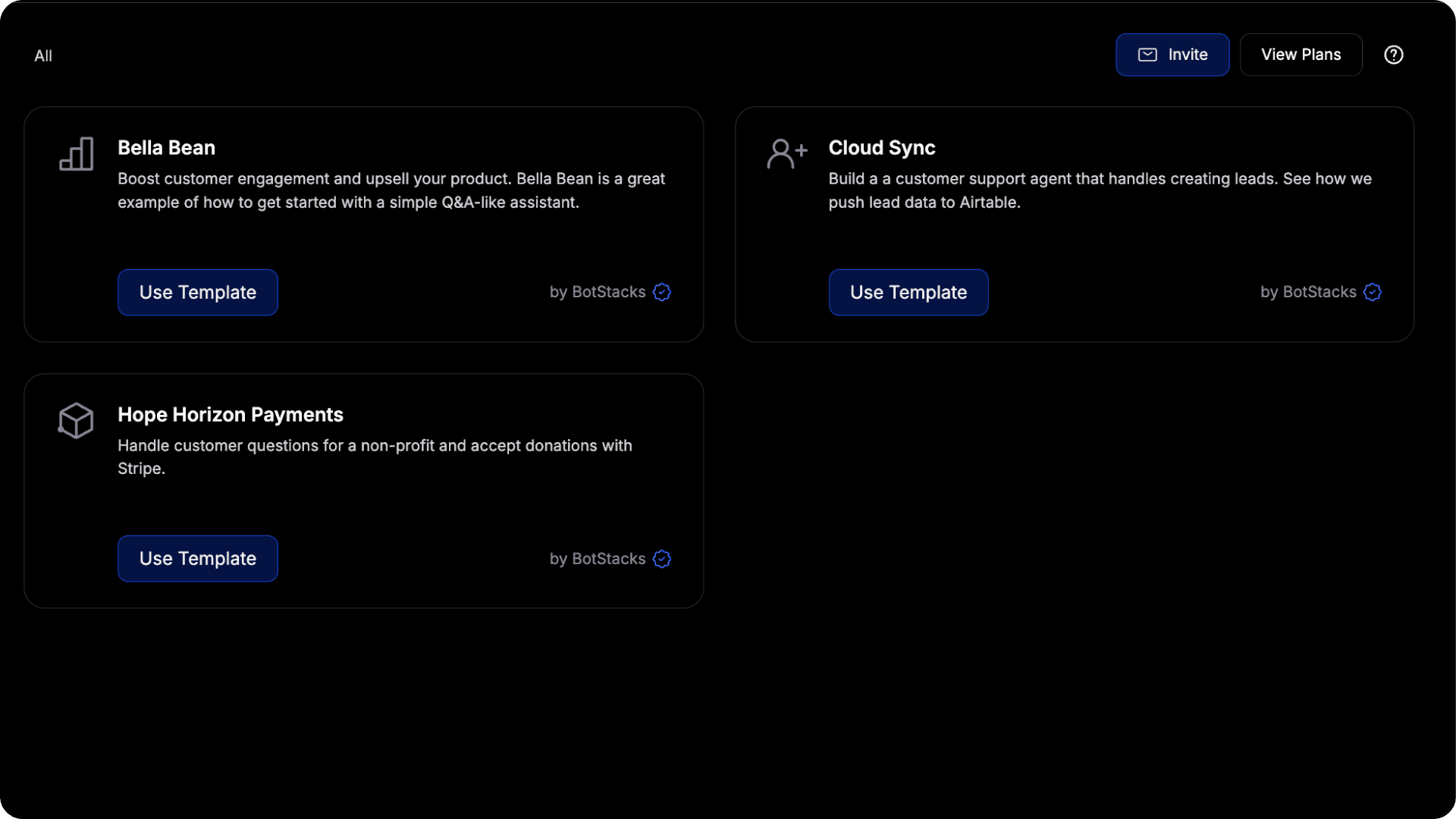Click the Cloud Sync add-user icon
The image size is (1456, 819).
tap(786, 153)
